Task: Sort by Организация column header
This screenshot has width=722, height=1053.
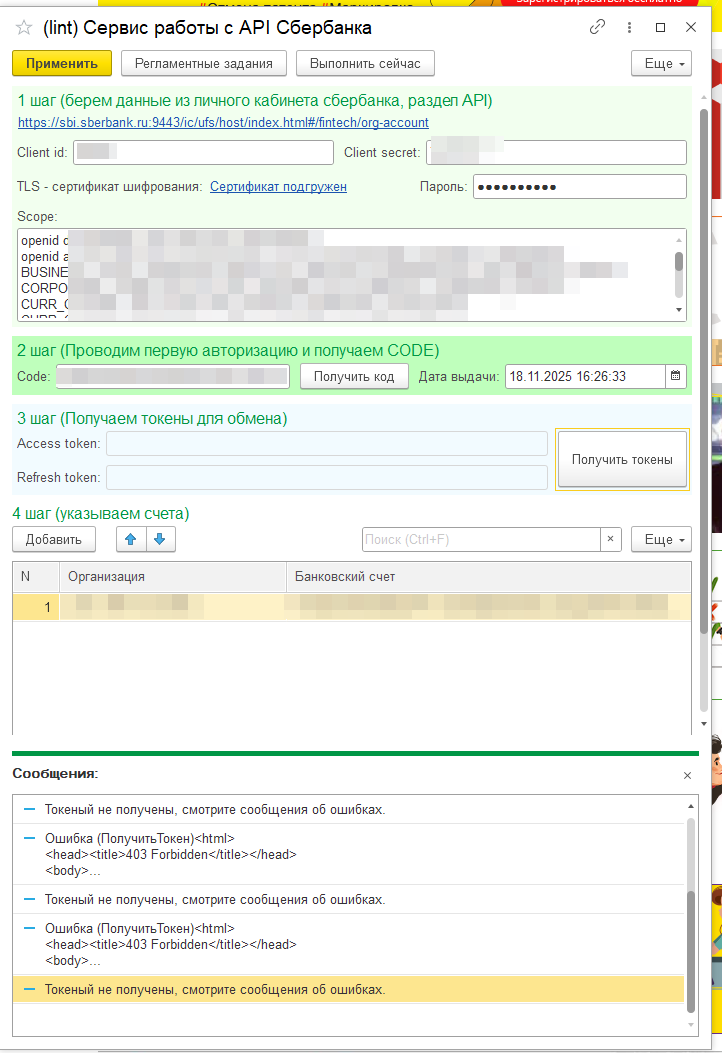Action: 173,577
